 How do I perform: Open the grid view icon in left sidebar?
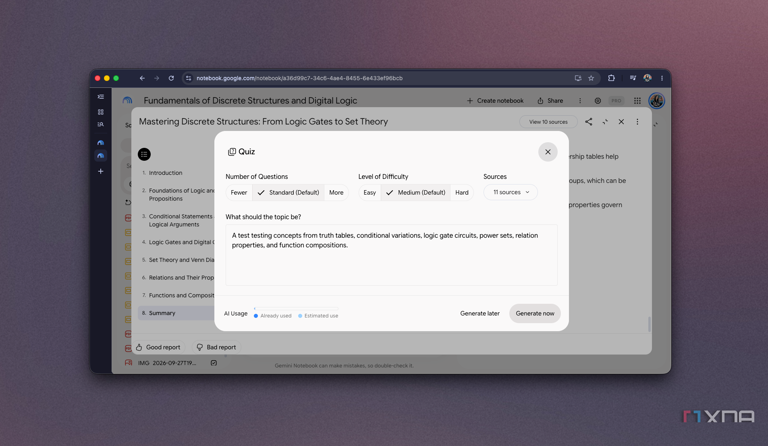tap(100, 112)
